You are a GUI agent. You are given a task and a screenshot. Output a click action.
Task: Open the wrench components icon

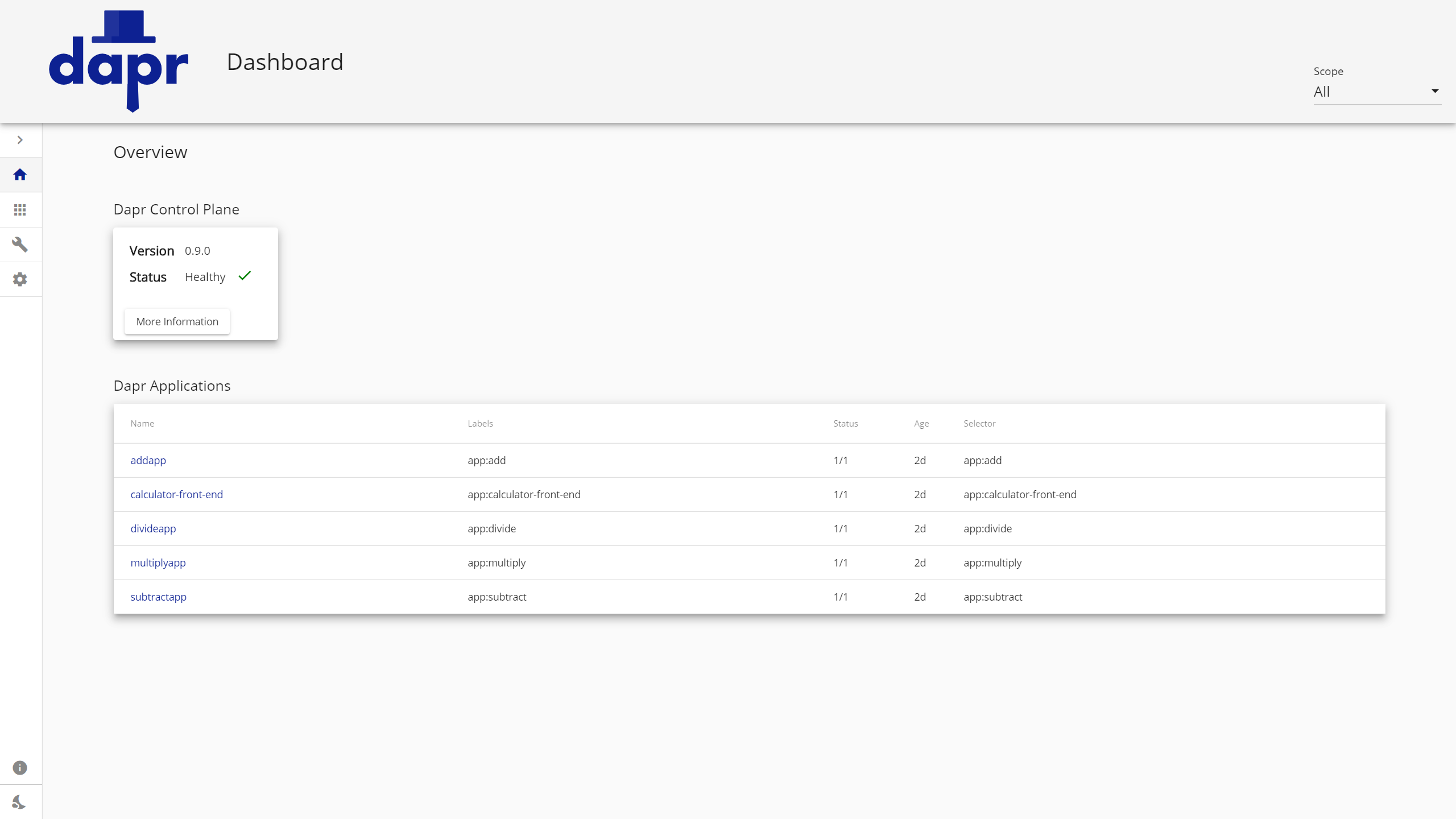(x=20, y=245)
